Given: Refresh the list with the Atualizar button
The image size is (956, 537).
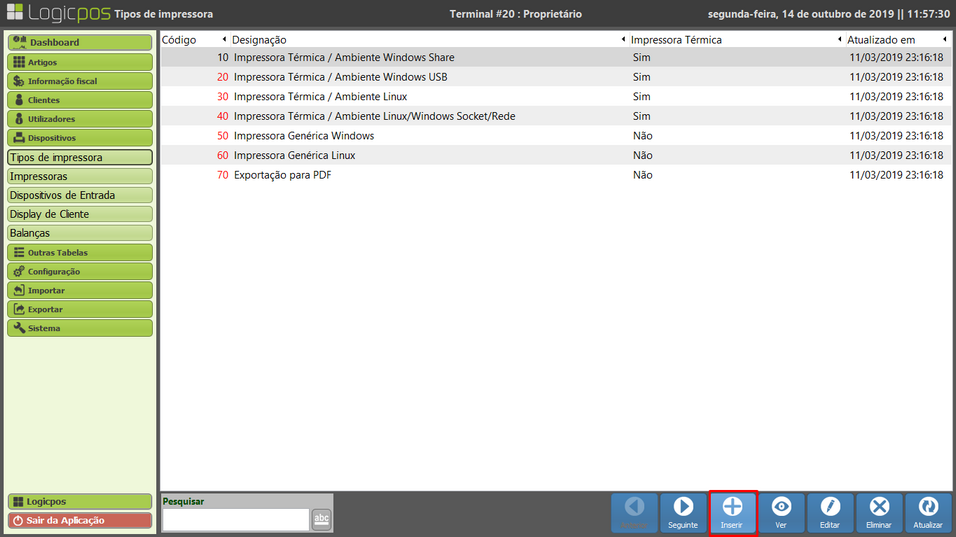Looking at the screenshot, I should pyautogui.click(x=928, y=512).
